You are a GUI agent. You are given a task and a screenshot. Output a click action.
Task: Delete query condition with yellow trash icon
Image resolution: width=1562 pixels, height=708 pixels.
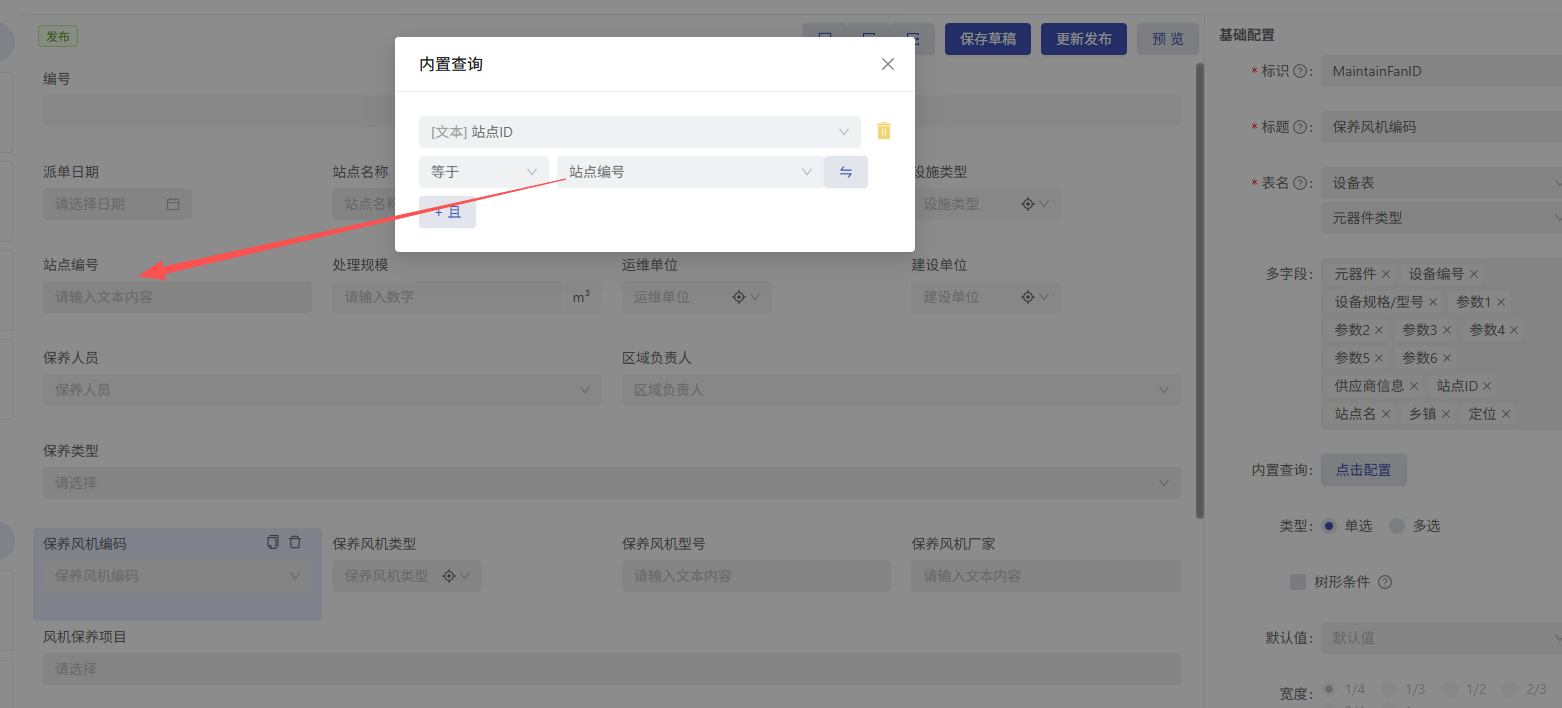[x=884, y=131]
